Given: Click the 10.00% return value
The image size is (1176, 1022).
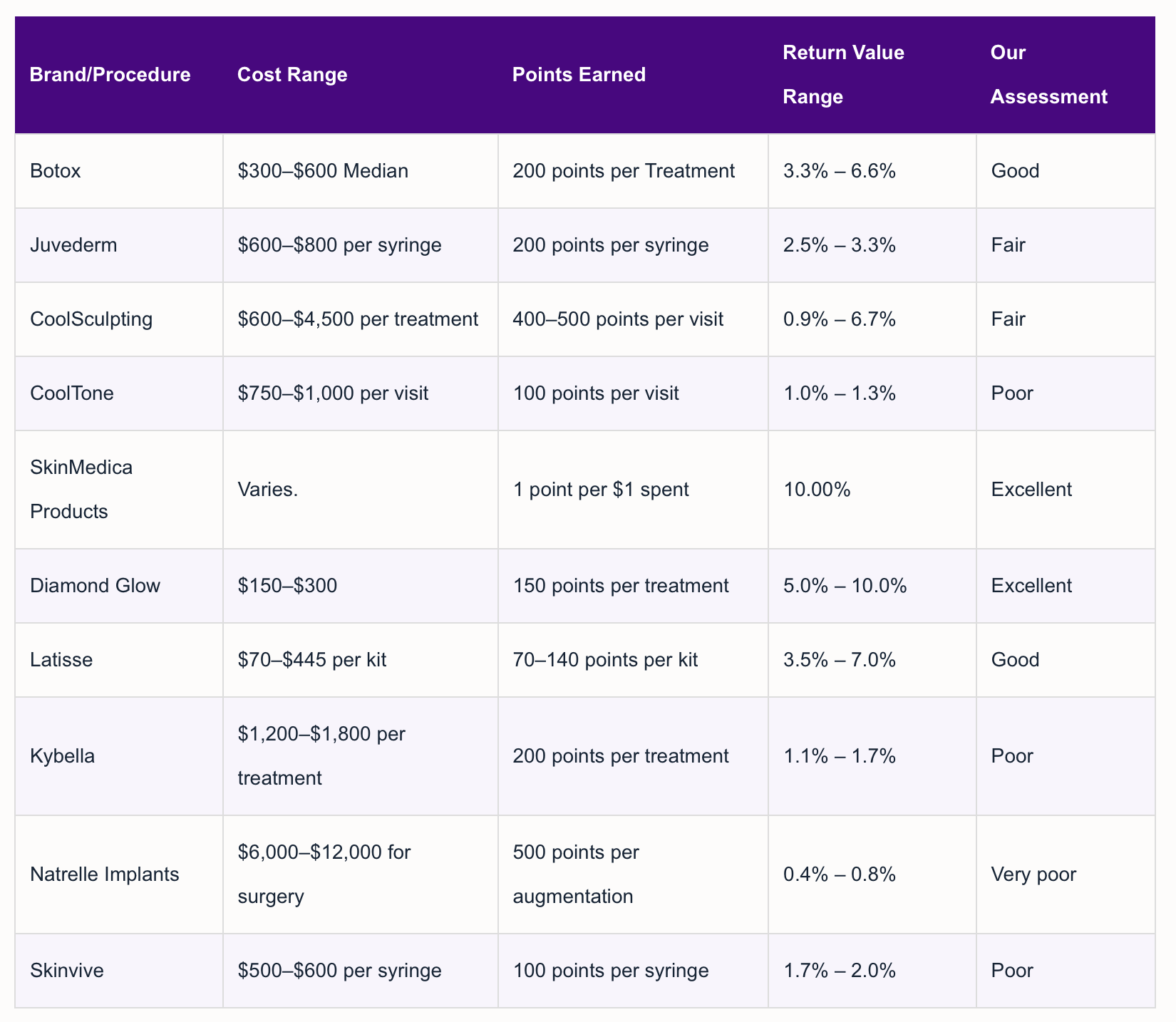Looking at the screenshot, I should 816,490.
